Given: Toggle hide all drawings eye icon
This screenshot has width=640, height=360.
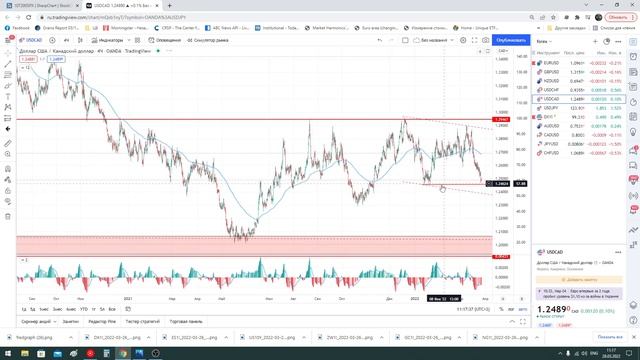Looking at the screenshot, I should click(x=8, y=201).
